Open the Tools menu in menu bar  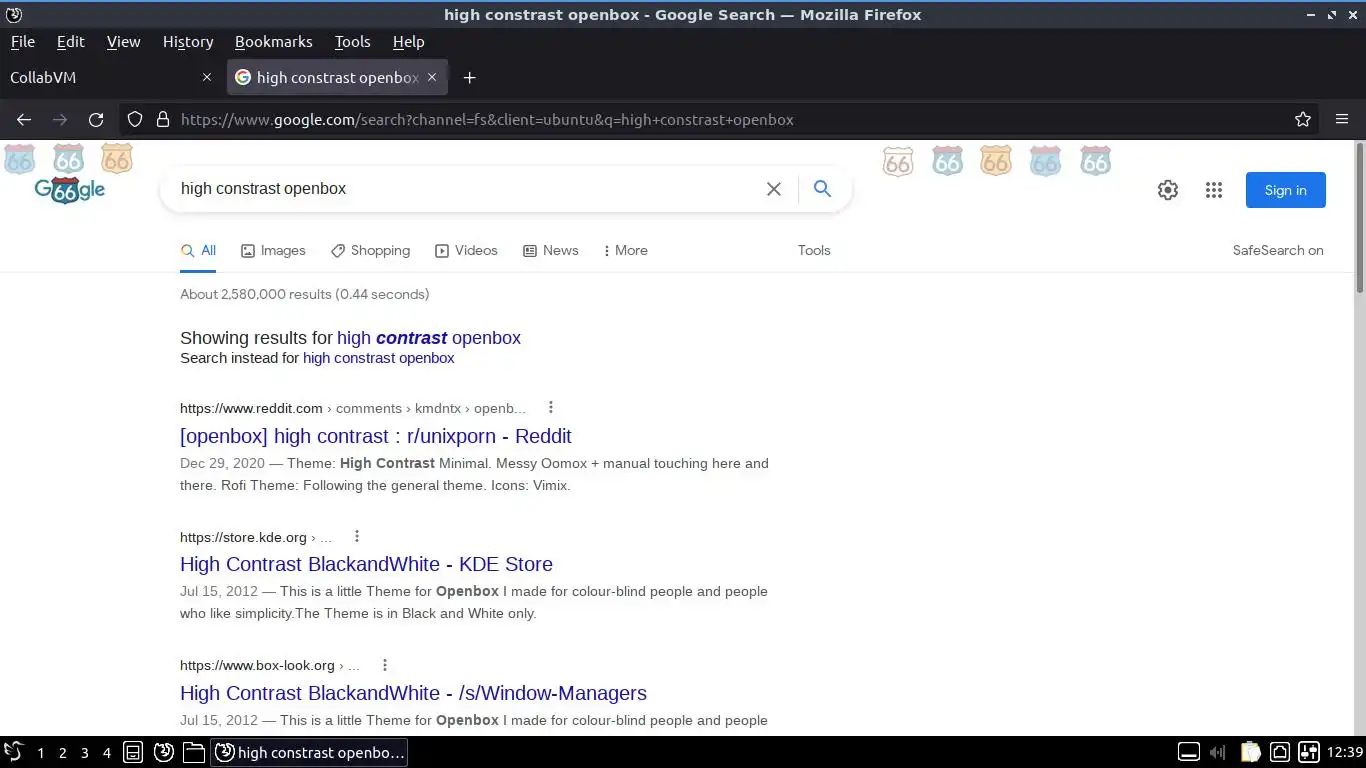pos(352,41)
